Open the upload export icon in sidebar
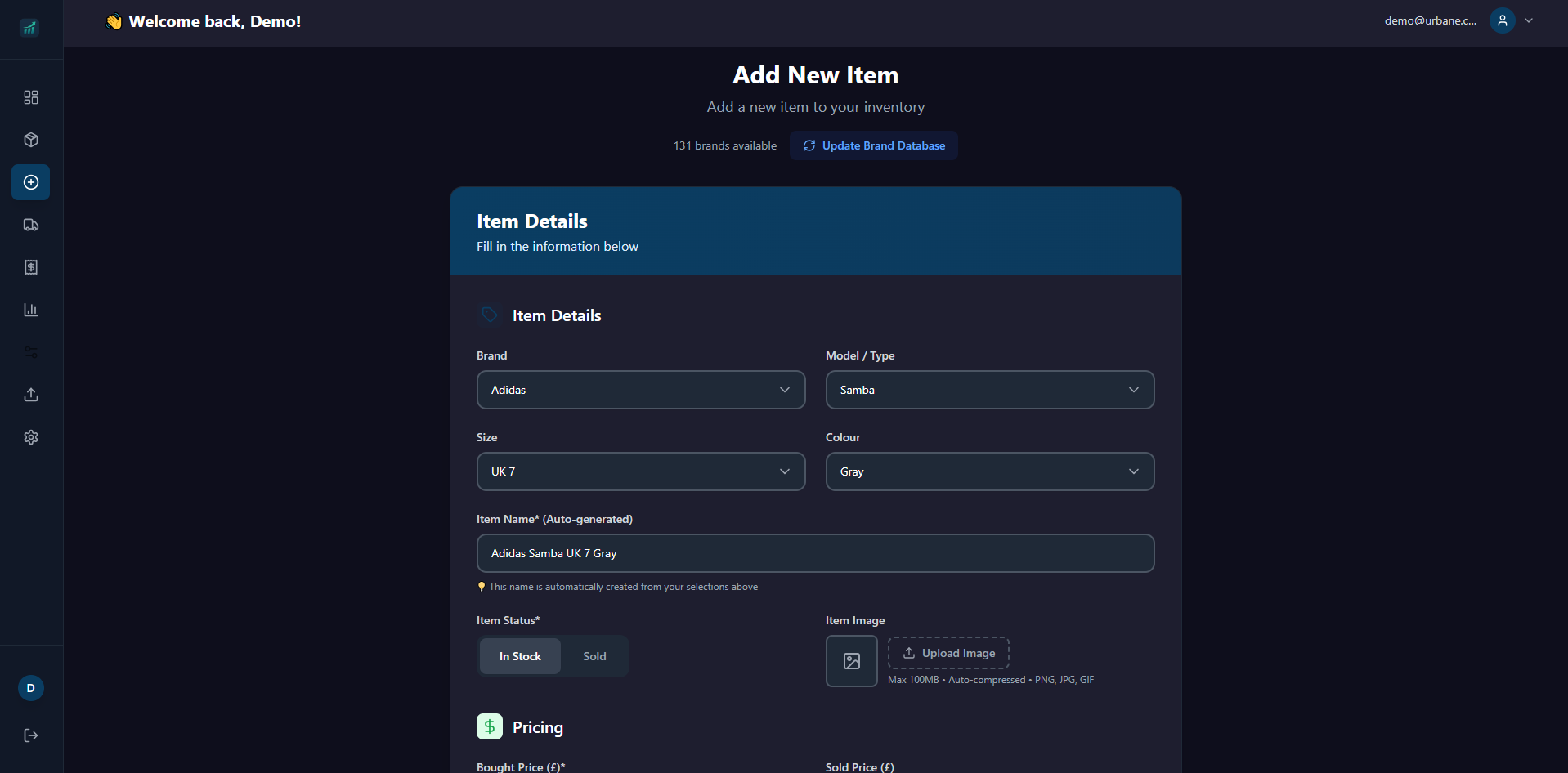 31,395
